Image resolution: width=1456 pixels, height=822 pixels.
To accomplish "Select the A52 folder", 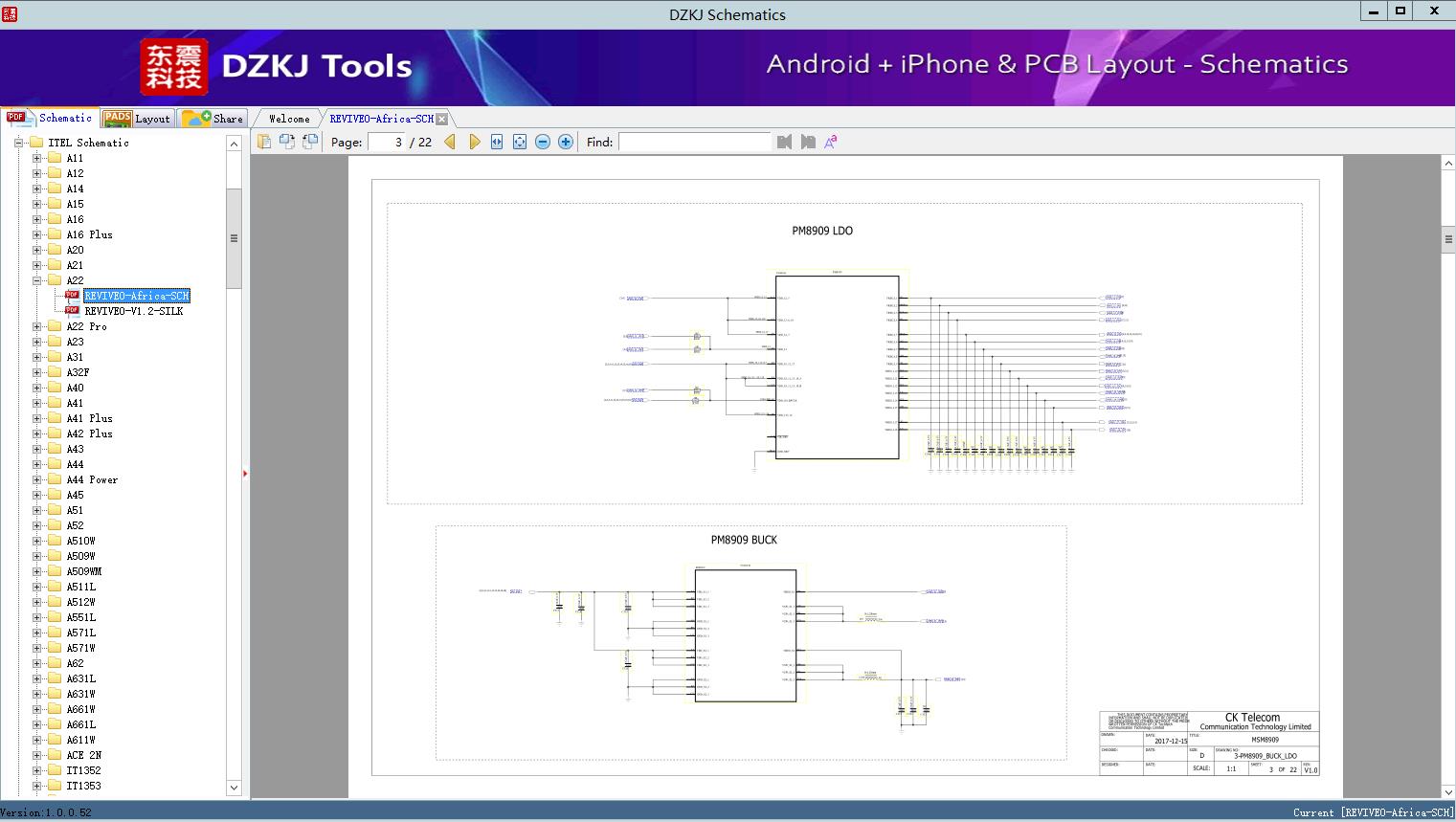I will click(75, 525).
